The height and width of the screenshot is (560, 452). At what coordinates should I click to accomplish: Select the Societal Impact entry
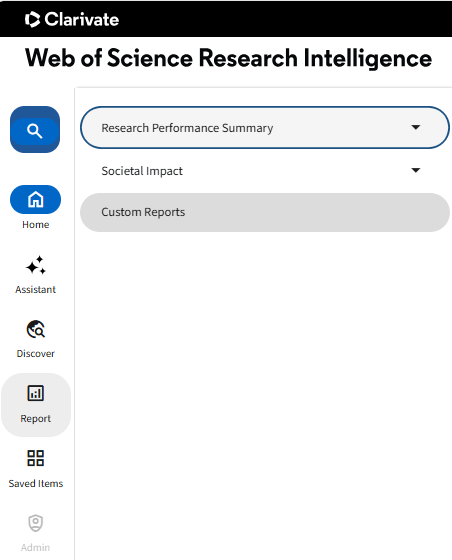tap(265, 171)
